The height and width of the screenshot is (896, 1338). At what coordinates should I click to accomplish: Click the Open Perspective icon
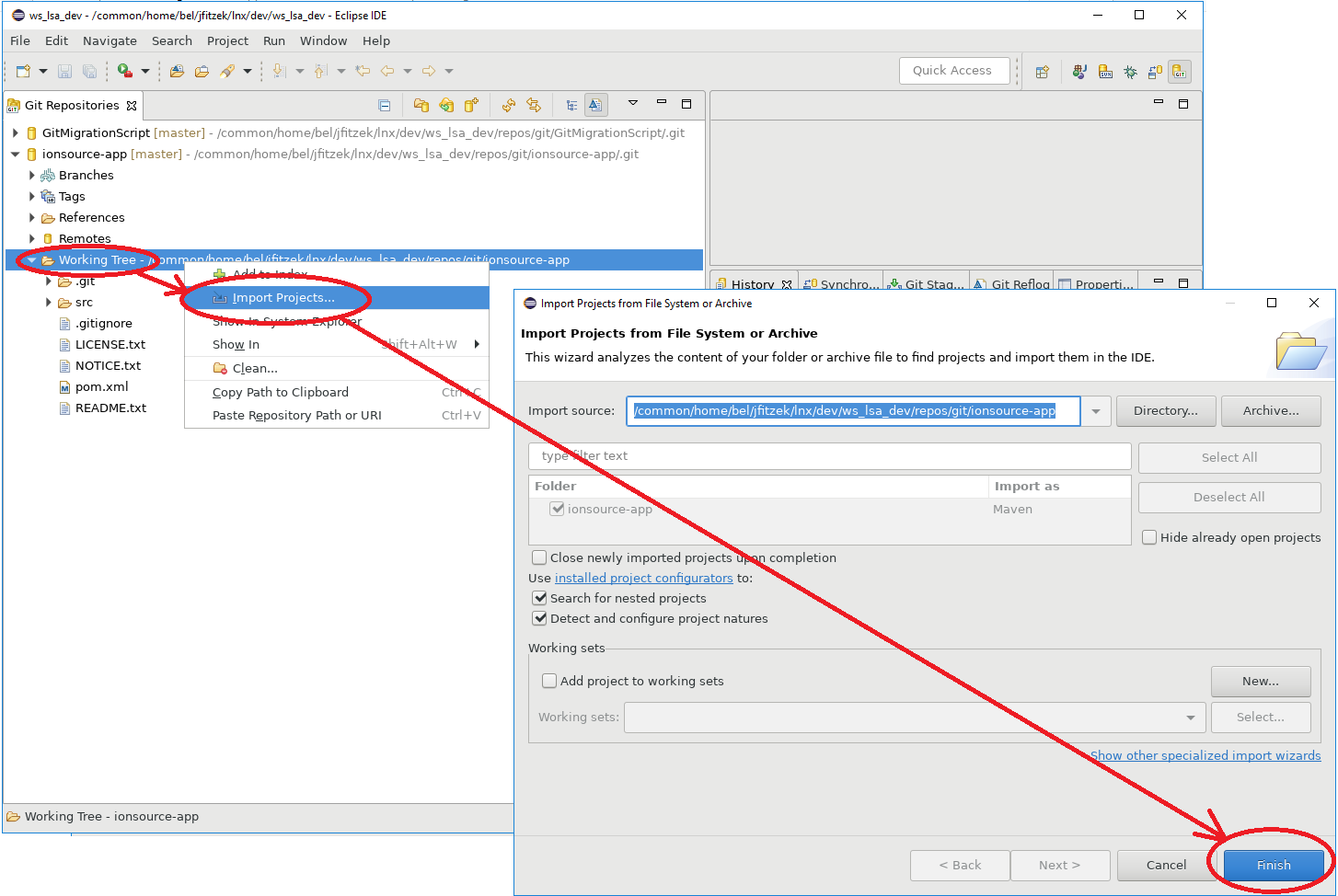point(1043,72)
